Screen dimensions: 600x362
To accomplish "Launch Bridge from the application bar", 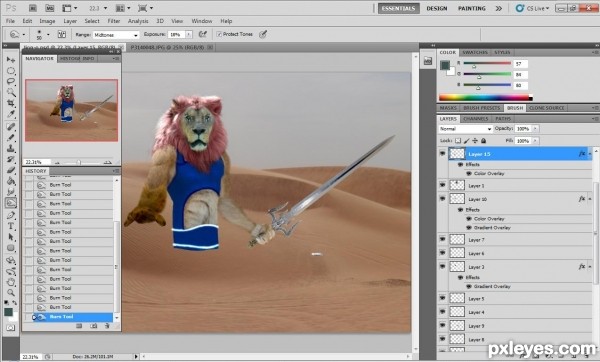I will pyautogui.click(x=33, y=8).
